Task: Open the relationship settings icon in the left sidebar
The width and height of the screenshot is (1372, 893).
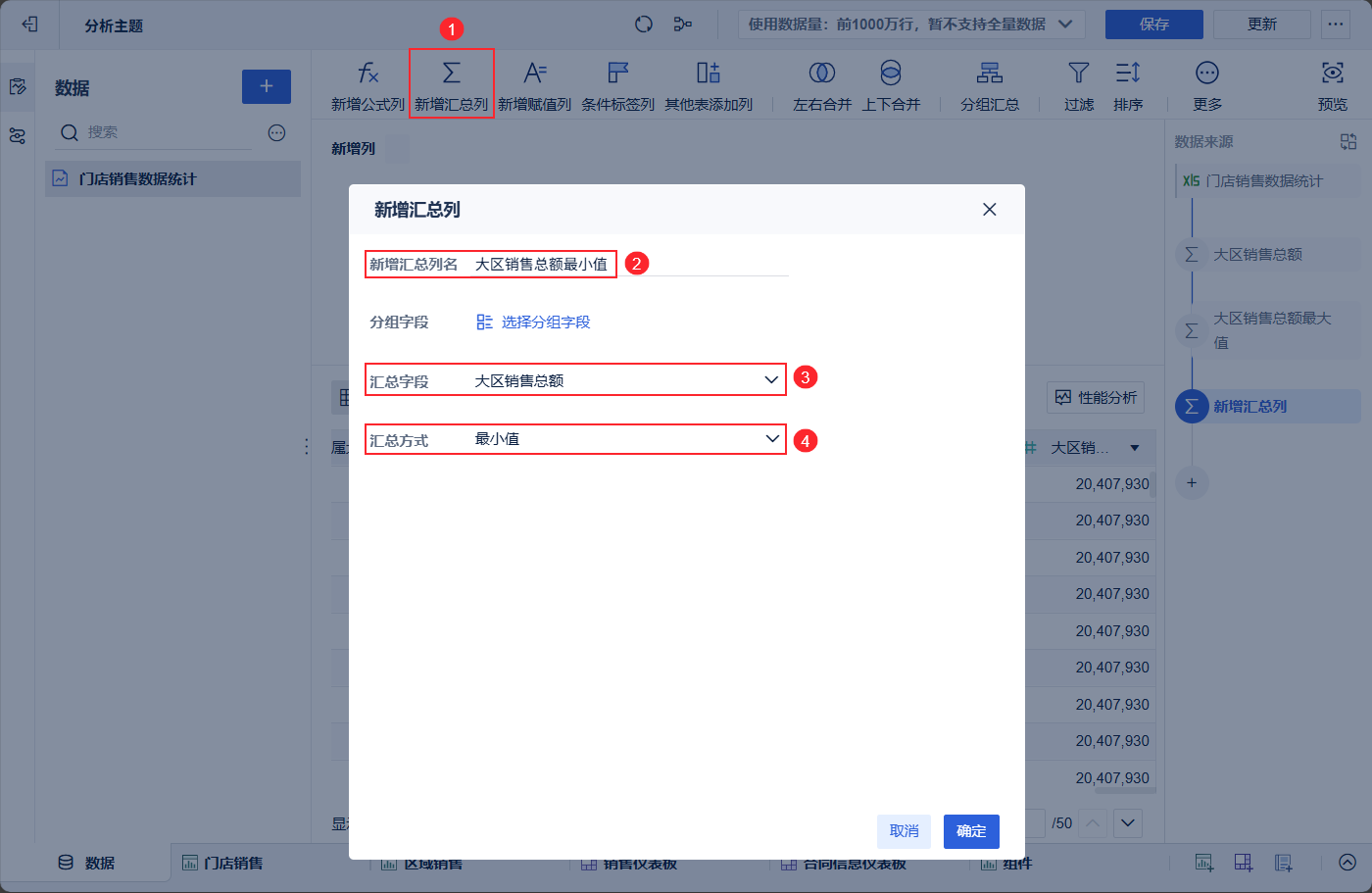Action: click(18, 136)
